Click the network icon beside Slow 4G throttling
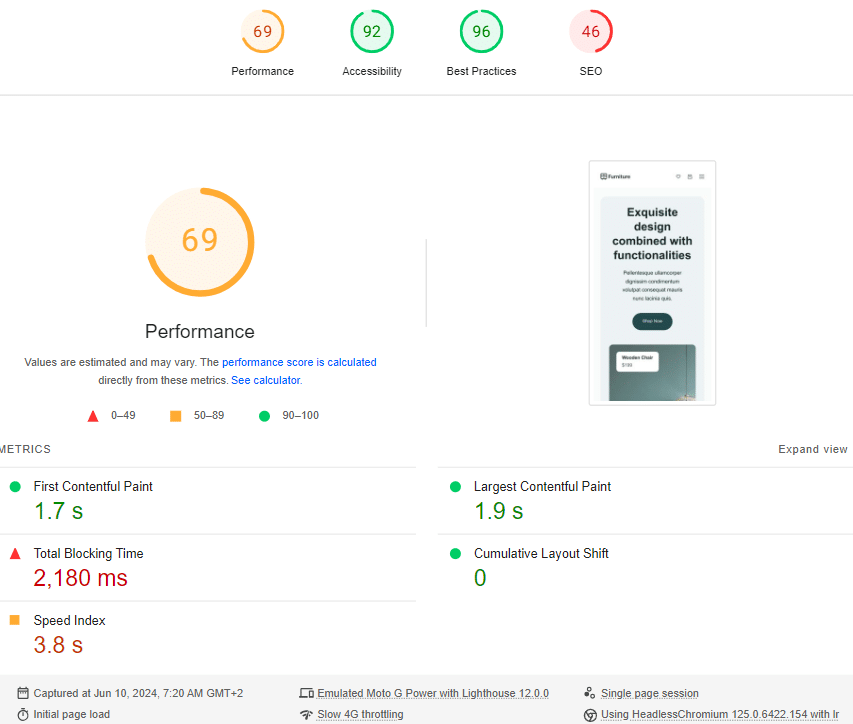Image resolution: width=853 pixels, height=724 pixels. pos(306,714)
